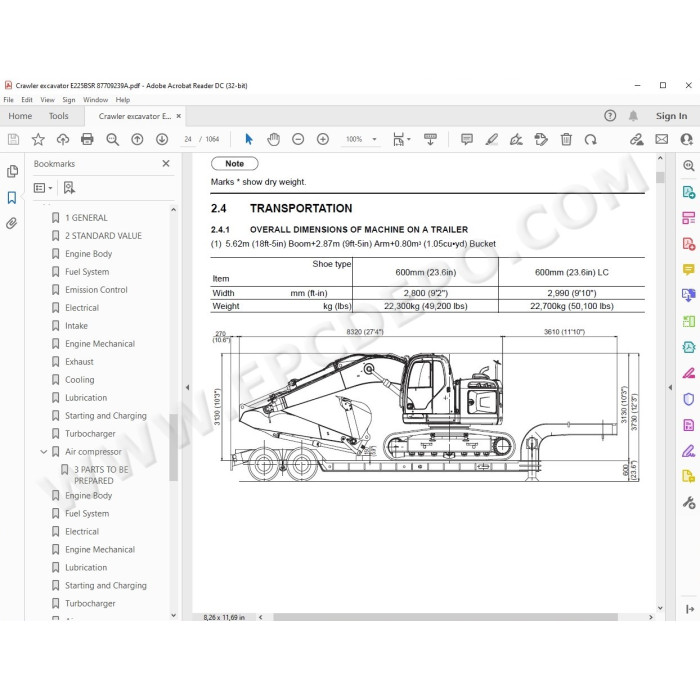Add a new bookmark icon in the Bookmarks panel
Screen dimensions: 700x700
point(69,188)
